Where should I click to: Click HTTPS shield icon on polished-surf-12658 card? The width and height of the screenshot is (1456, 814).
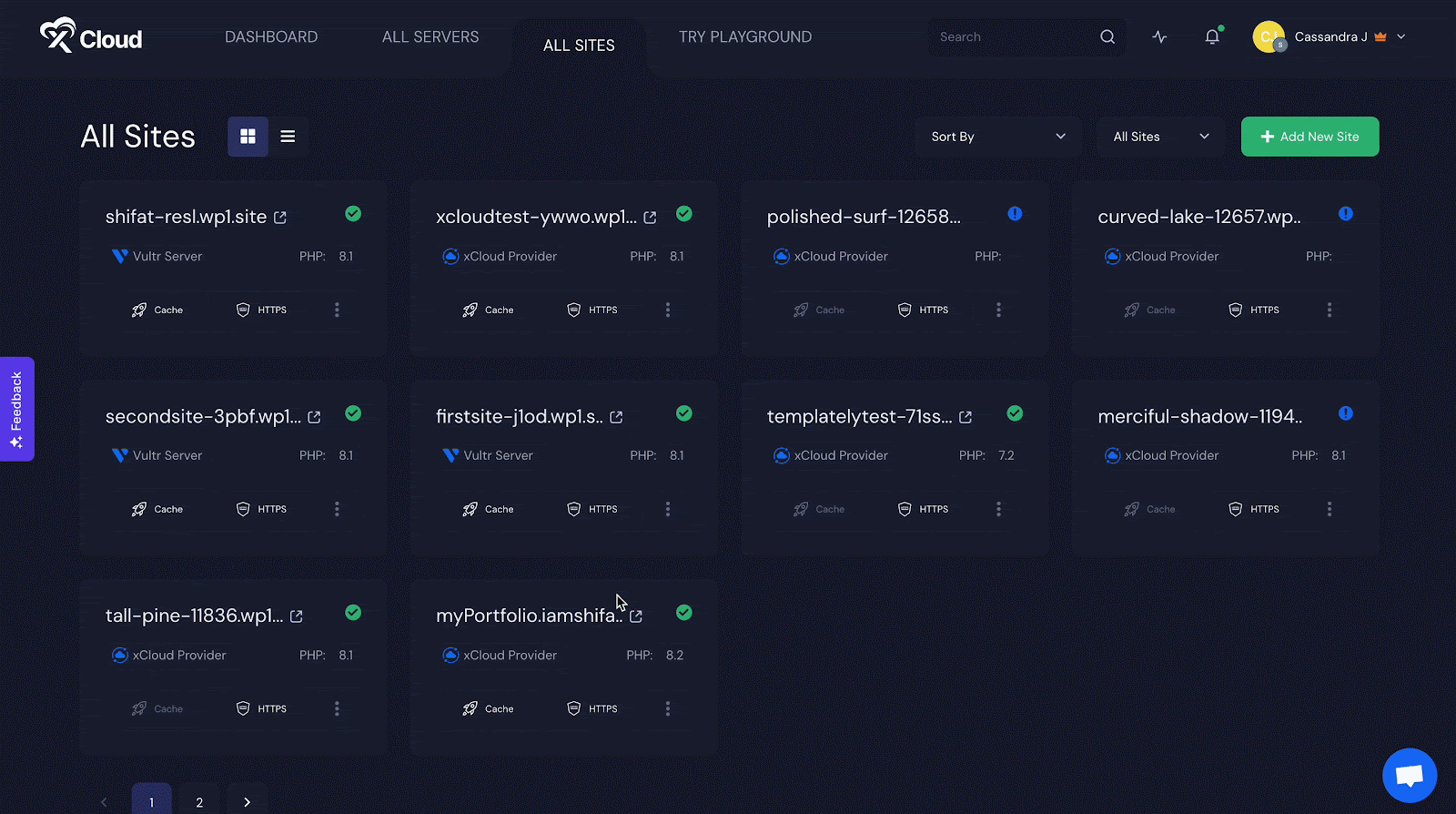(905, 310)
